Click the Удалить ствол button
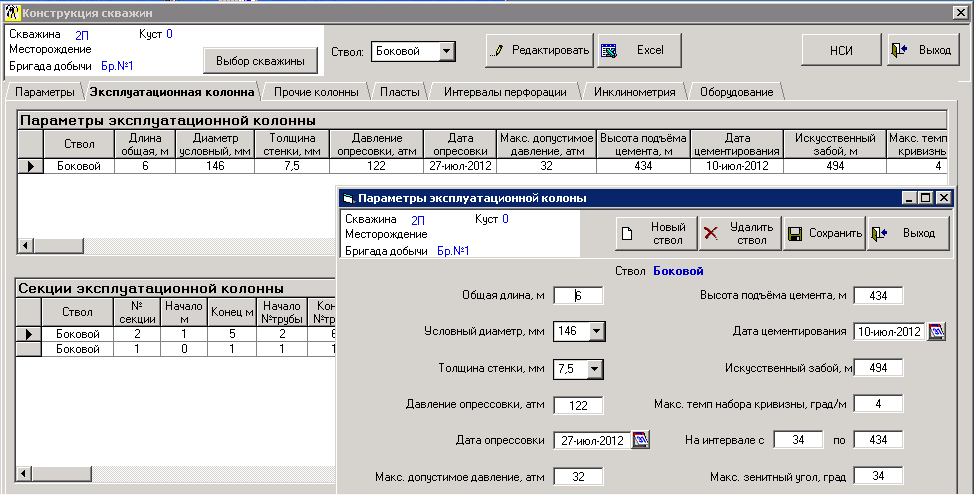Screen dimensions: 974x496 tap(740, 234)
